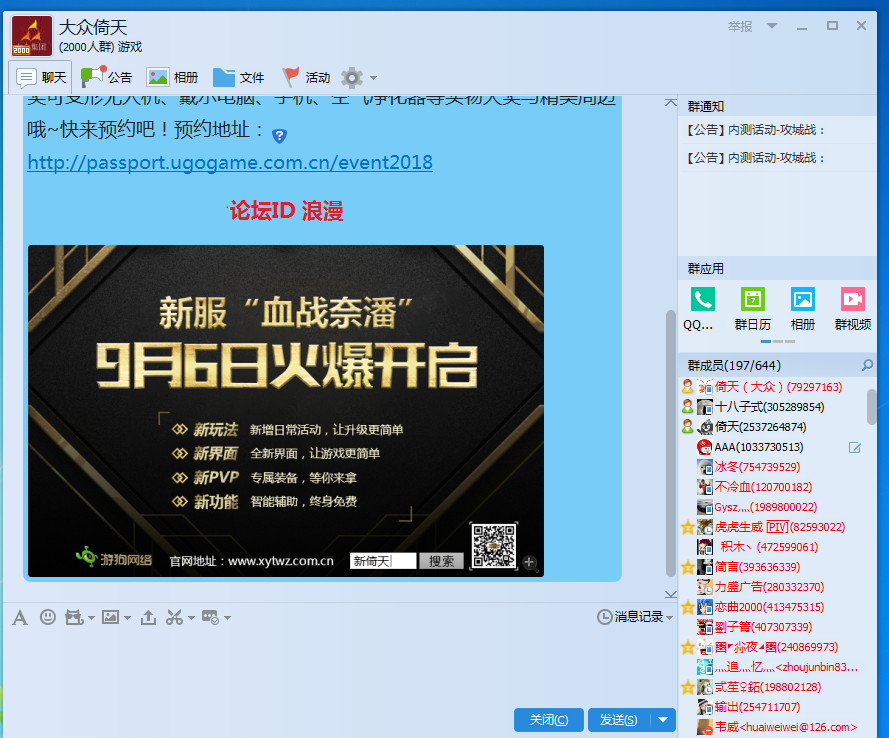889x738 pixels.
Task: Open 消息记录 message history
Action: coord(638,617)
